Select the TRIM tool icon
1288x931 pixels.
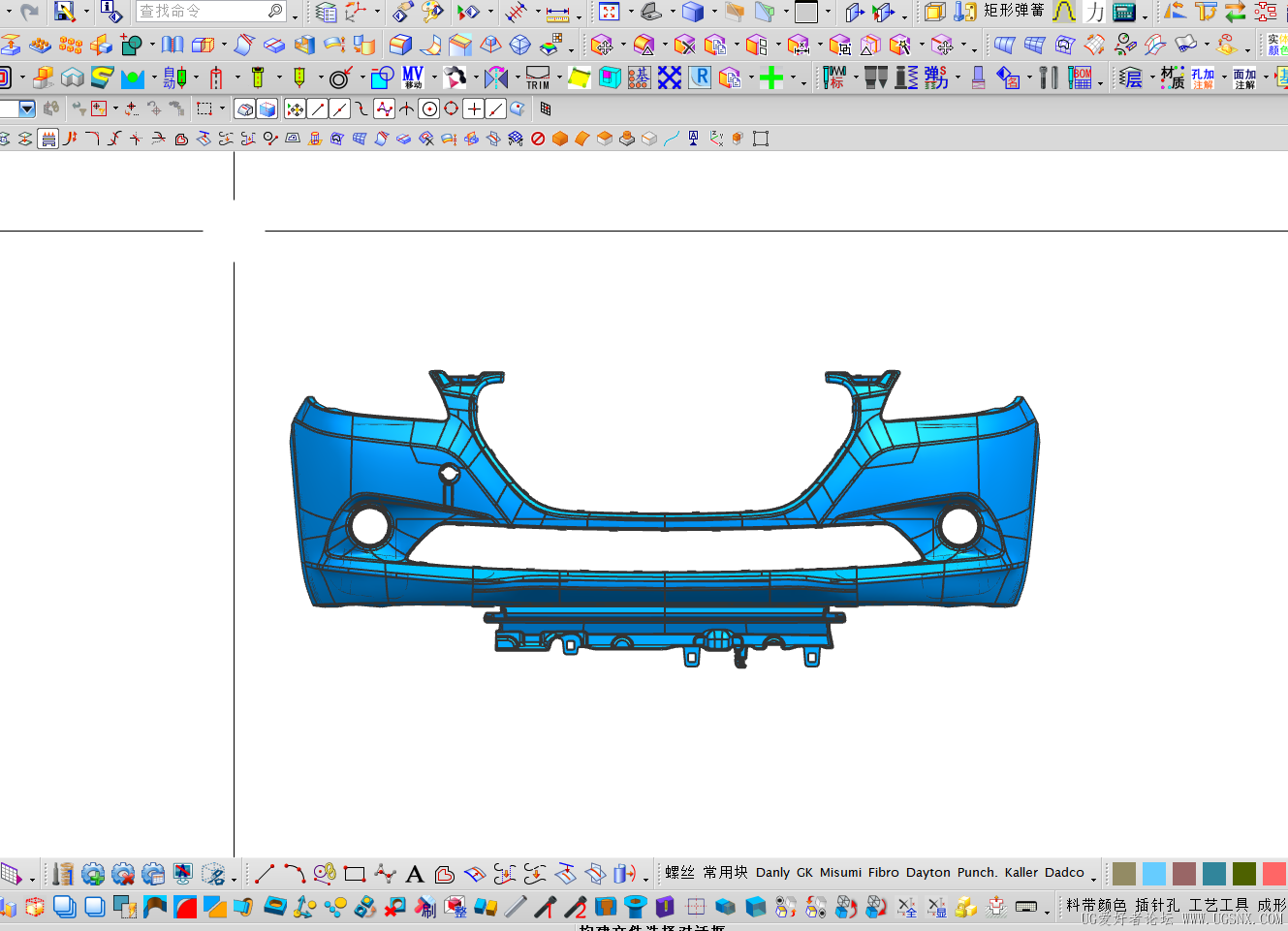click(x=538, y=78)
